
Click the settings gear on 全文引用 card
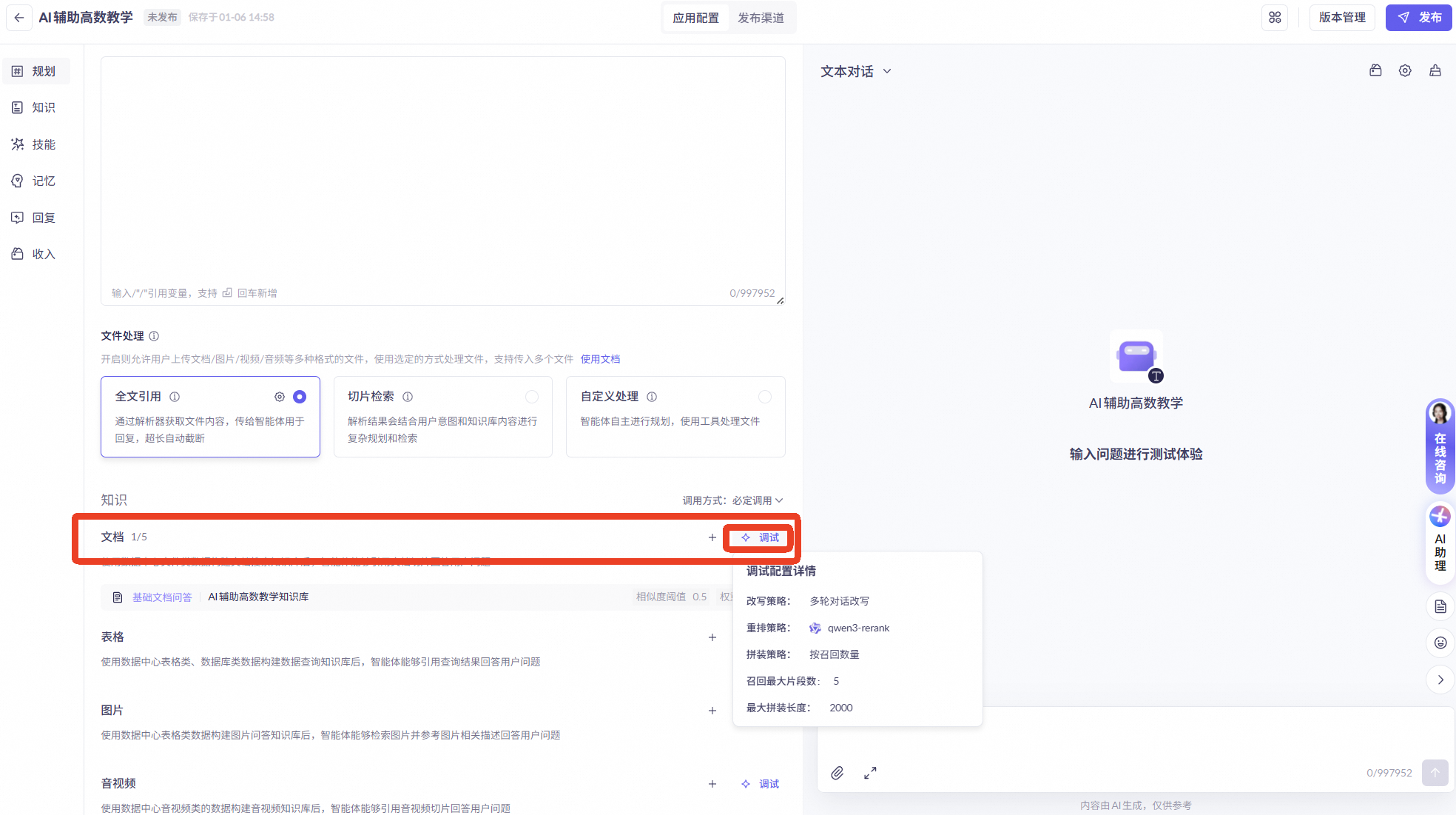(280, 397)
